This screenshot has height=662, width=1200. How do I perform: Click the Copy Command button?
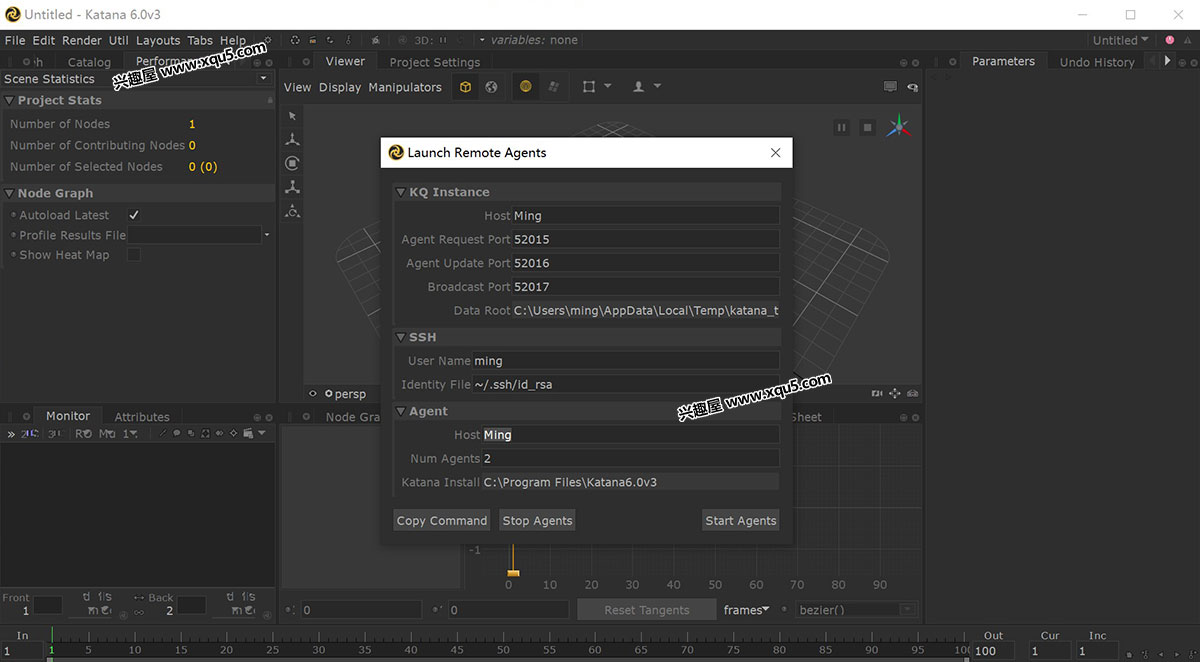click(x=442, y=520)
